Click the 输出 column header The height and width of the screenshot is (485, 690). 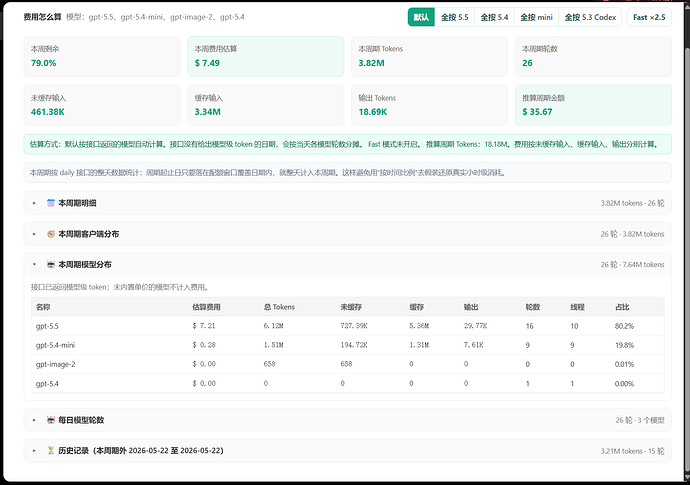[x=471, y=307]
